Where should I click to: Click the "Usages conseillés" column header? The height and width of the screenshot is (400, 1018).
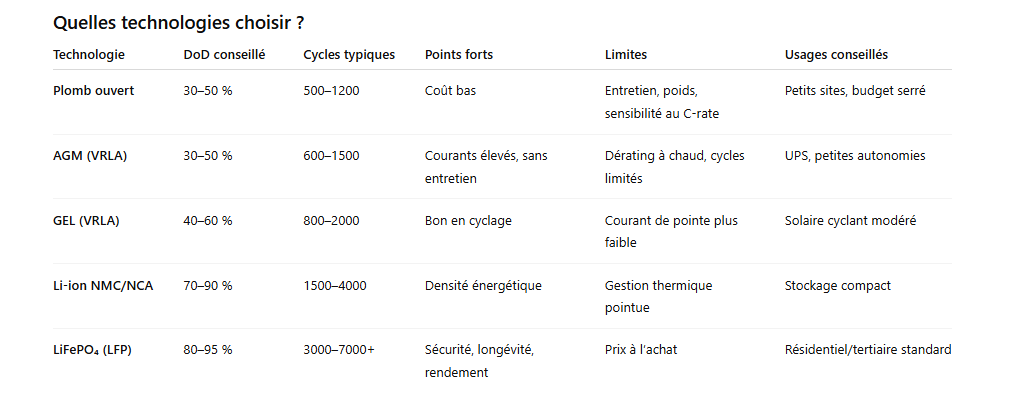(836, 55)
